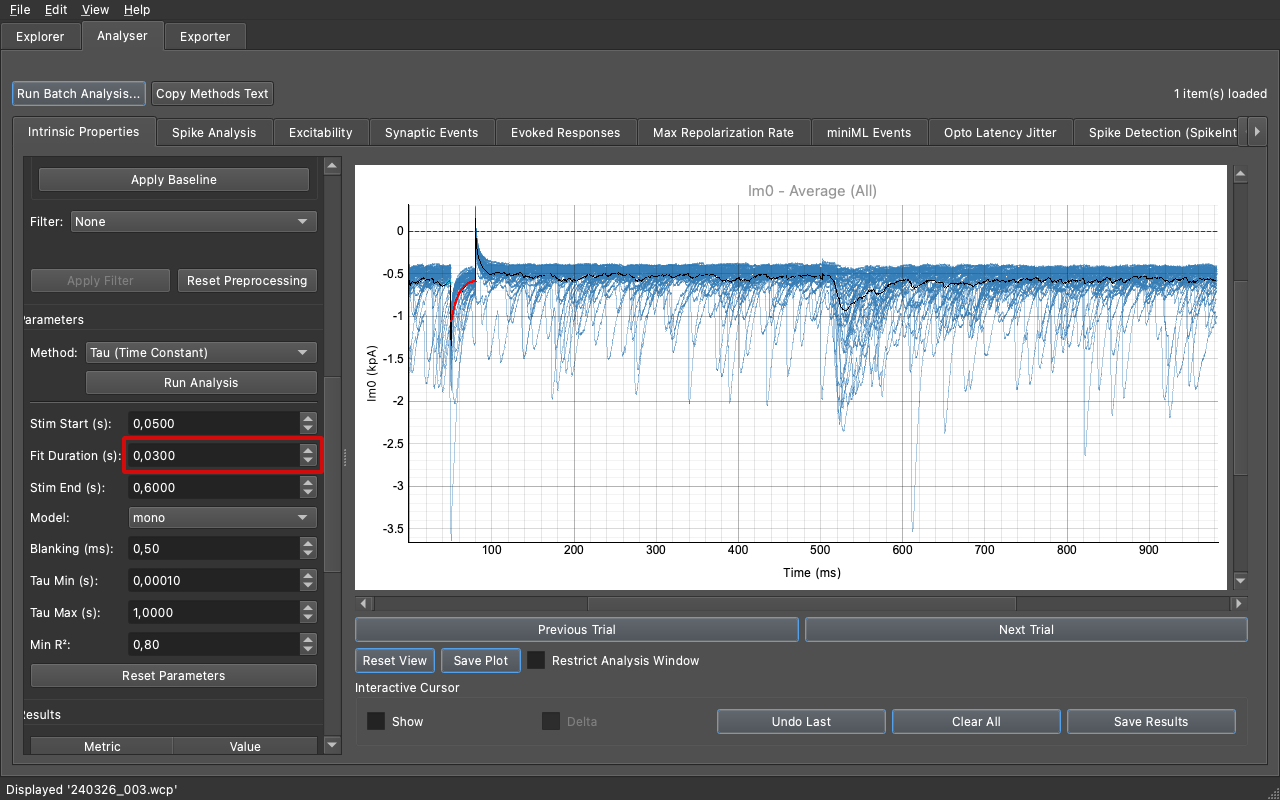Increase Stim End with up arrow
The height and width of the screenshot is (800, 1280).
(308, 482)
